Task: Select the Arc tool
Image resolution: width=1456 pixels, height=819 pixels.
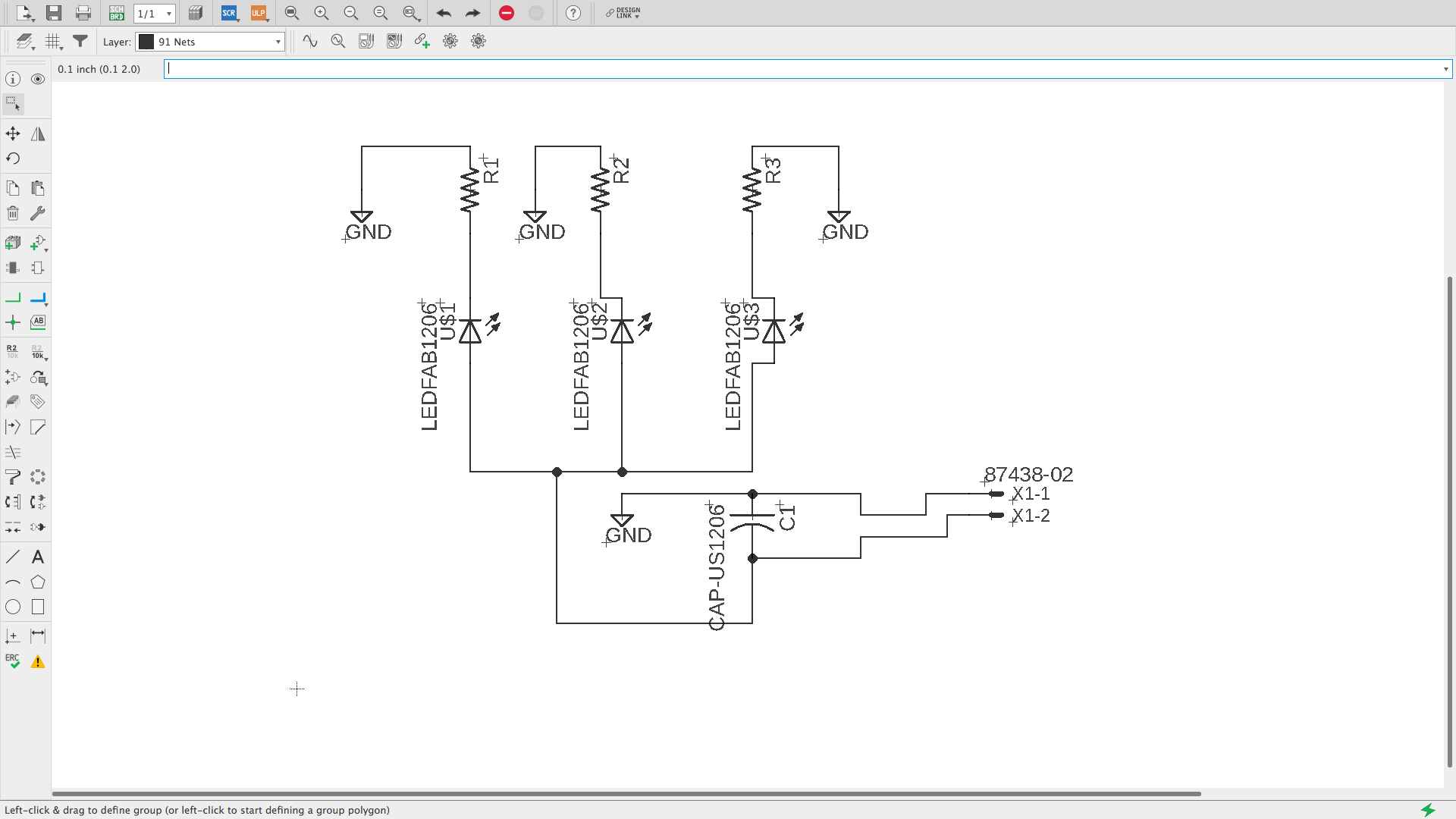Action: pyautogui.click(x=13, y=582)
